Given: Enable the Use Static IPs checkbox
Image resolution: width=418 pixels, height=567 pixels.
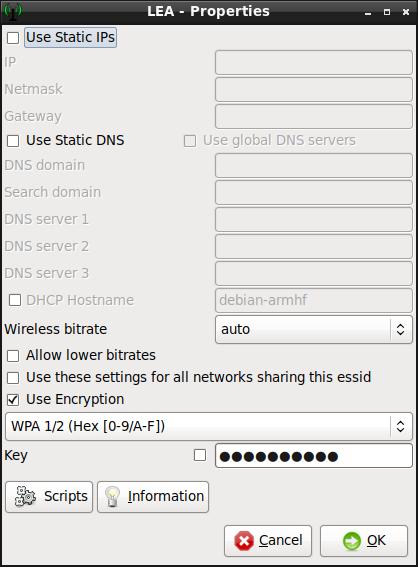Looking at the screenshot, I should (x=13, y=38).
